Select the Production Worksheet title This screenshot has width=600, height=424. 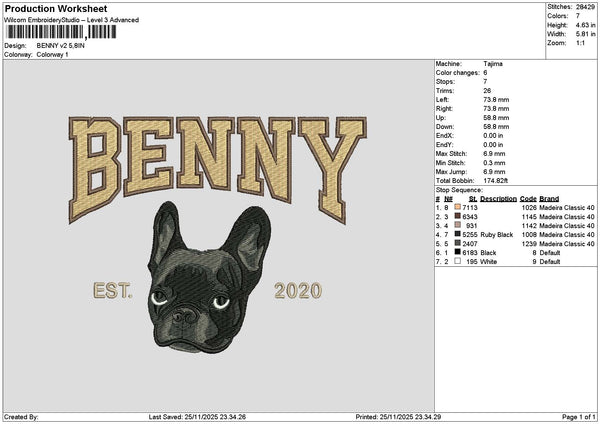tap(56, 8)
